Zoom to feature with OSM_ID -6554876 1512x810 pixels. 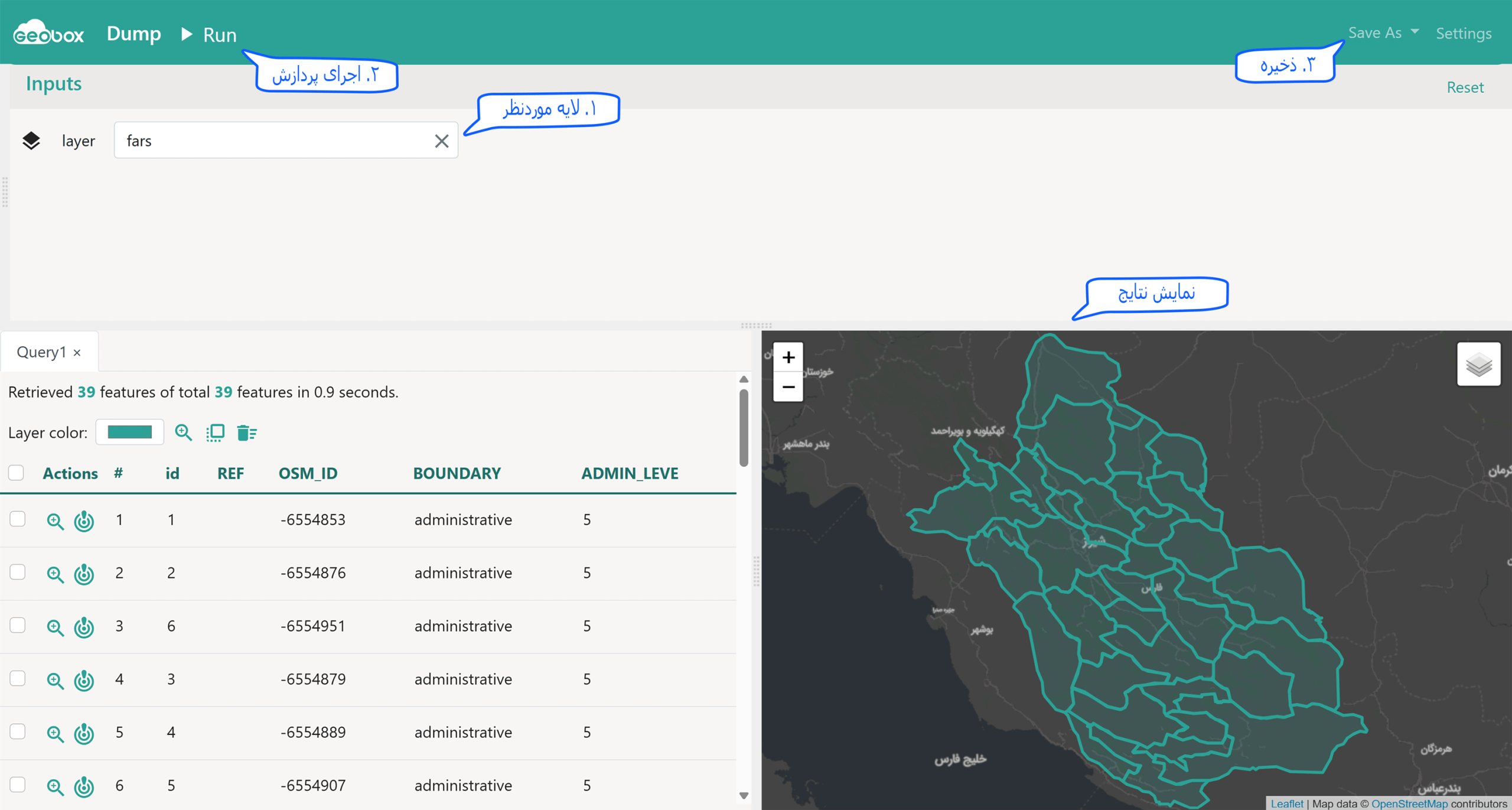click(55, 574)
